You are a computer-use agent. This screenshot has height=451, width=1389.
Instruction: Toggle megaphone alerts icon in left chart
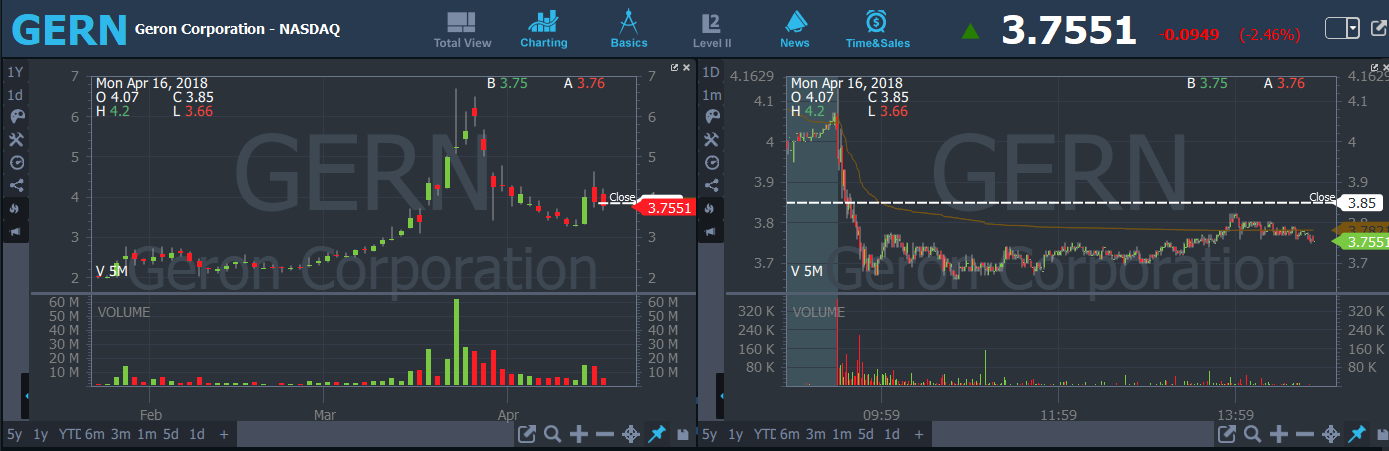(x=15, y=232)
